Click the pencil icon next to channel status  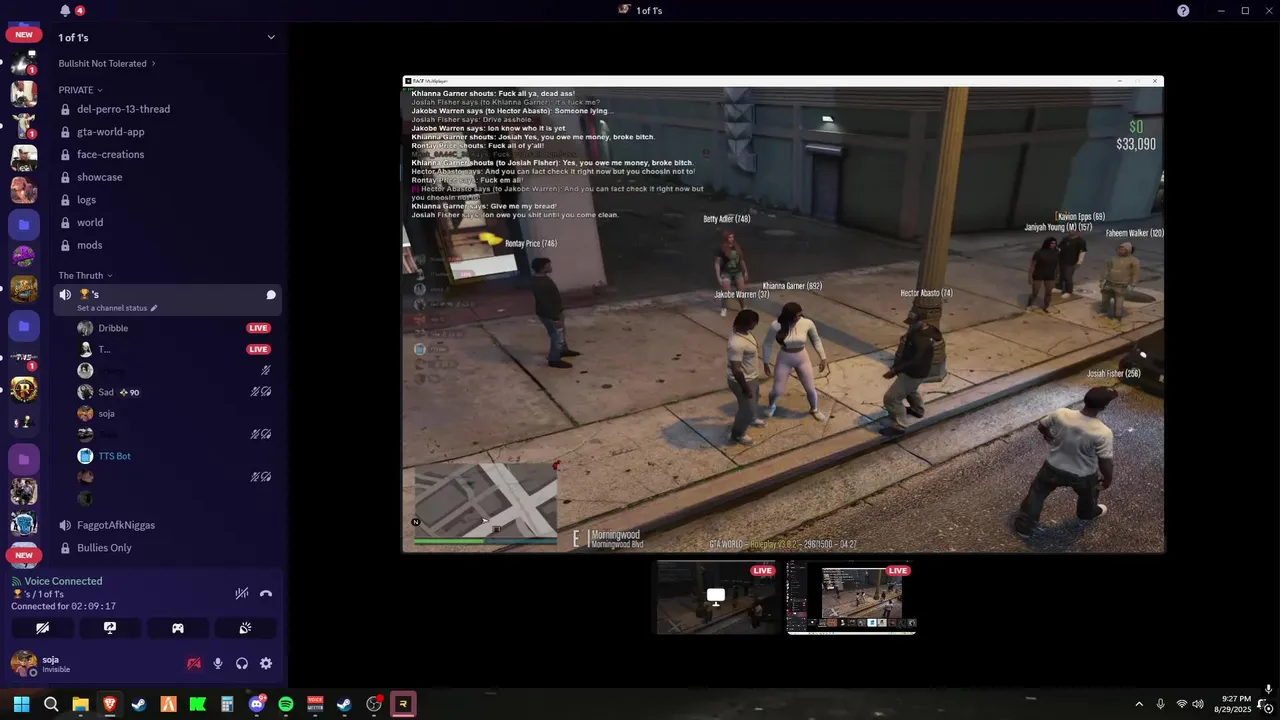154,308
